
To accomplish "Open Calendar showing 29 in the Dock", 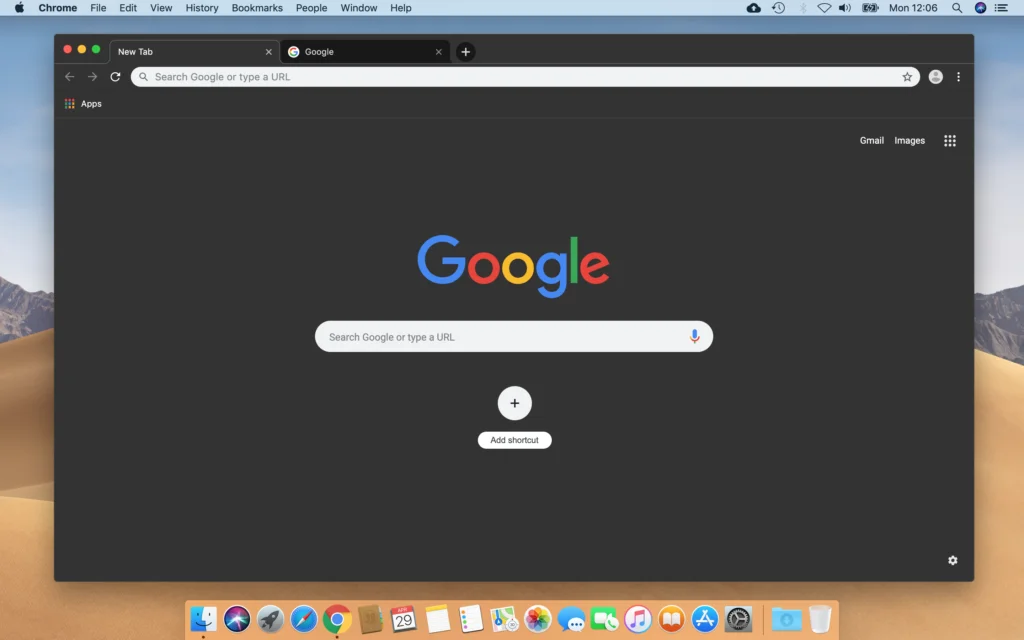I will tap(404, 618).
